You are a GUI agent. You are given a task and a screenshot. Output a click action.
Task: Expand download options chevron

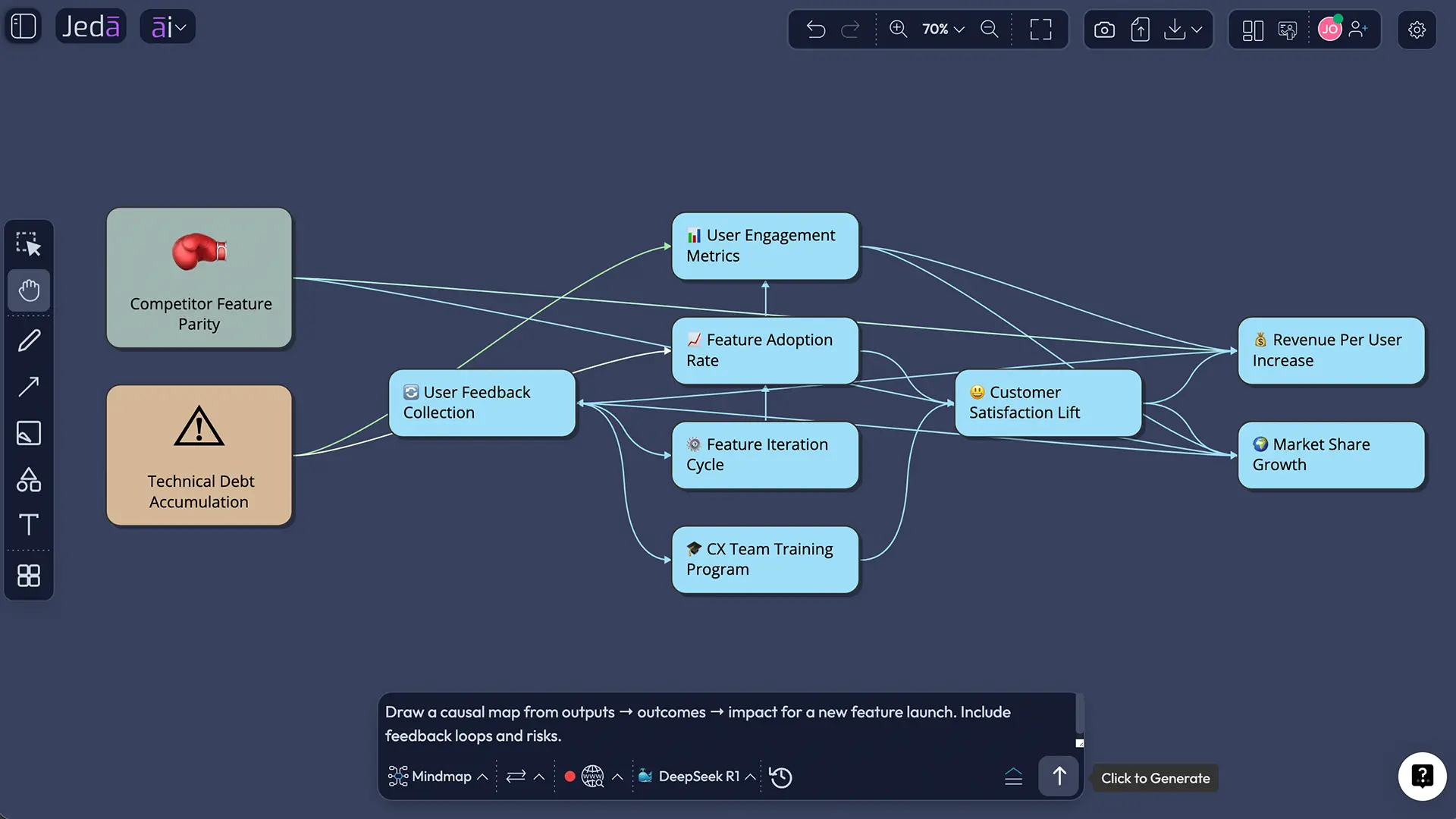coord(1197,30)
